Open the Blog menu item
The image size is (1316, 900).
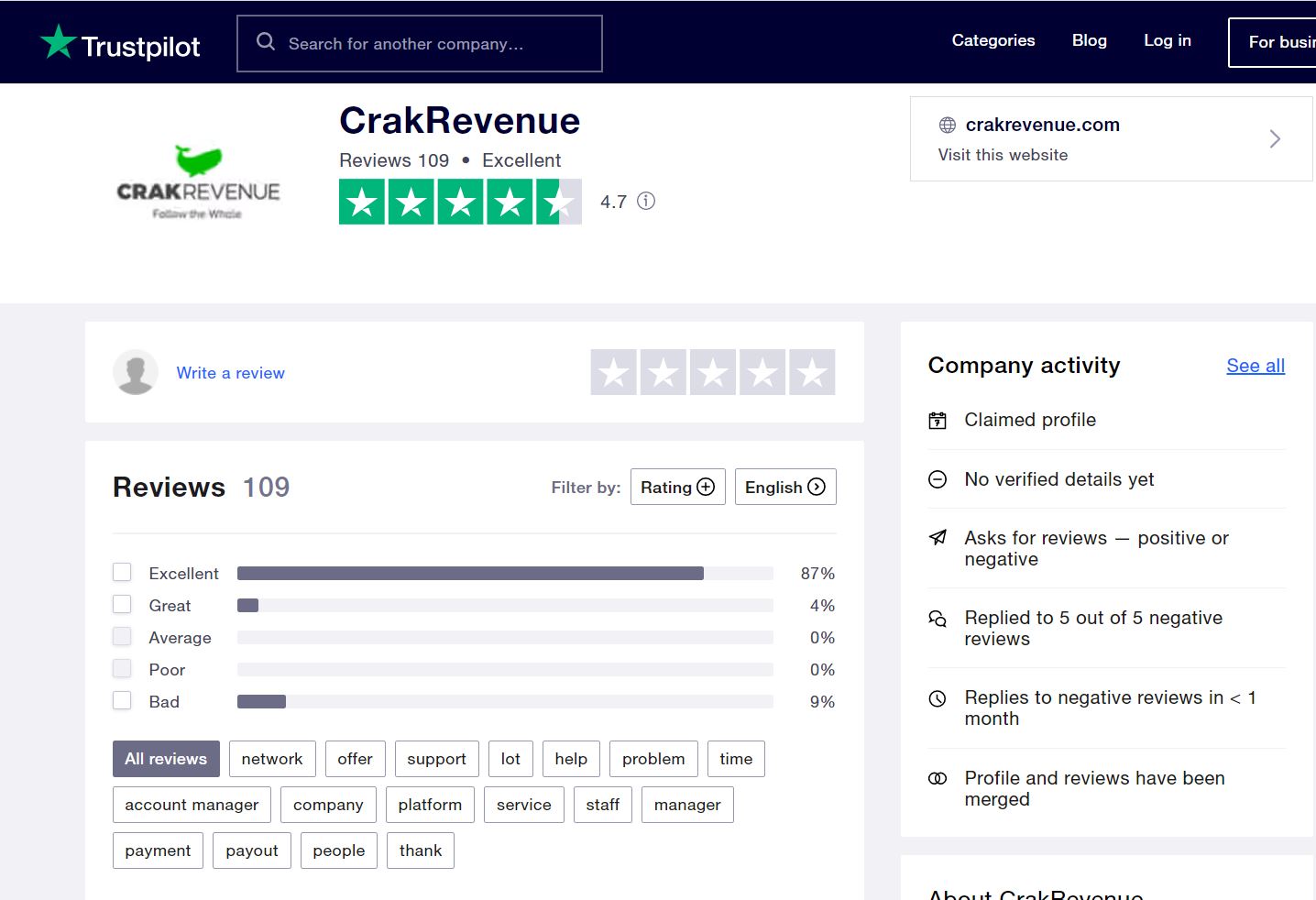click(x=1090, y=40)
